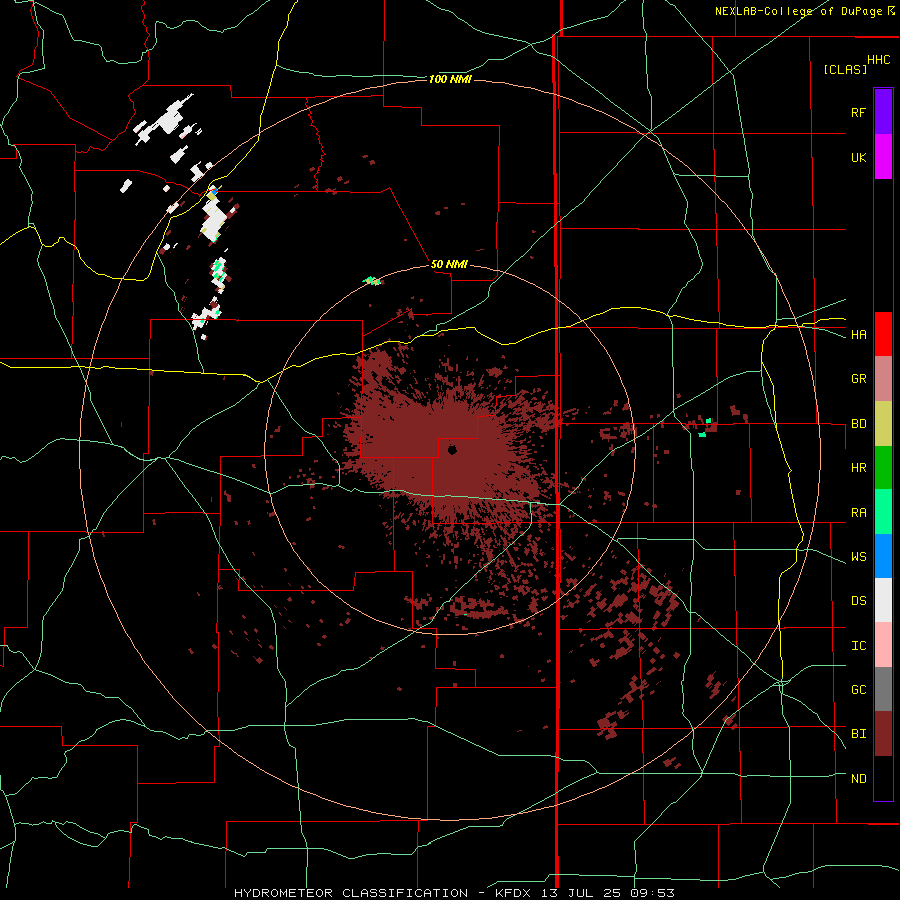
Task: Click the HR legend label
Action: tap(858, 468)
